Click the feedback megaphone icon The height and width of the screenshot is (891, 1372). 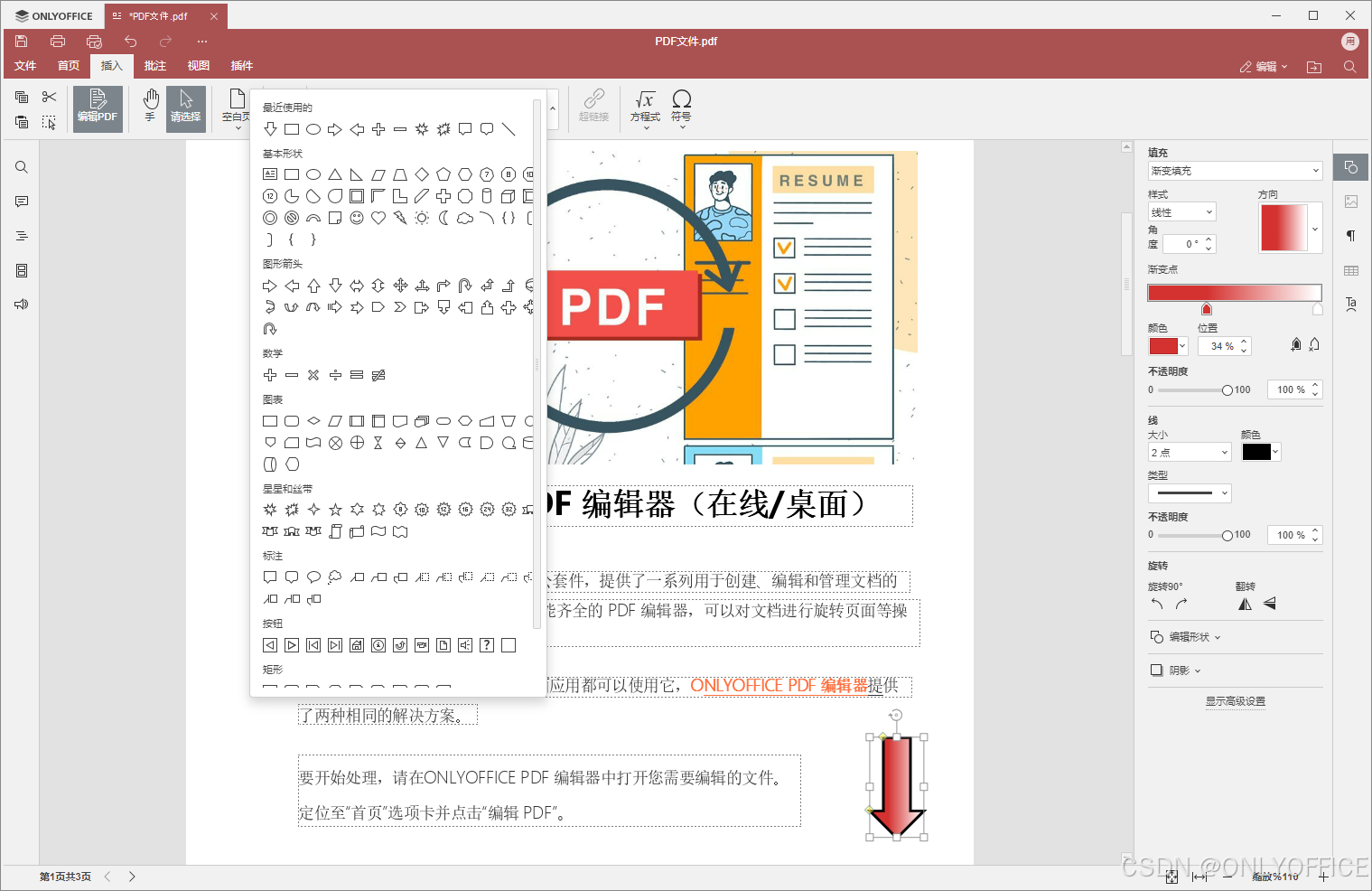(22, 305)
